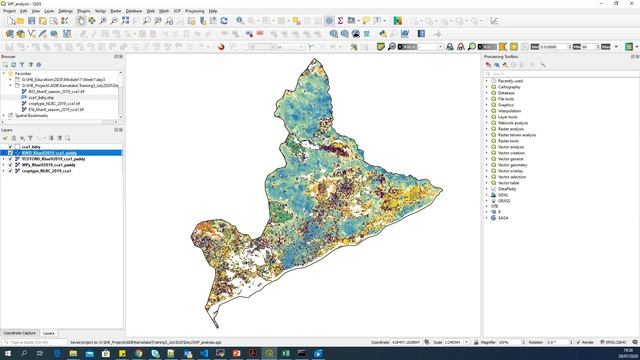Open the Scale dropdown in status bar
This screenshot has height=360, width=640.
click(467, 342)
